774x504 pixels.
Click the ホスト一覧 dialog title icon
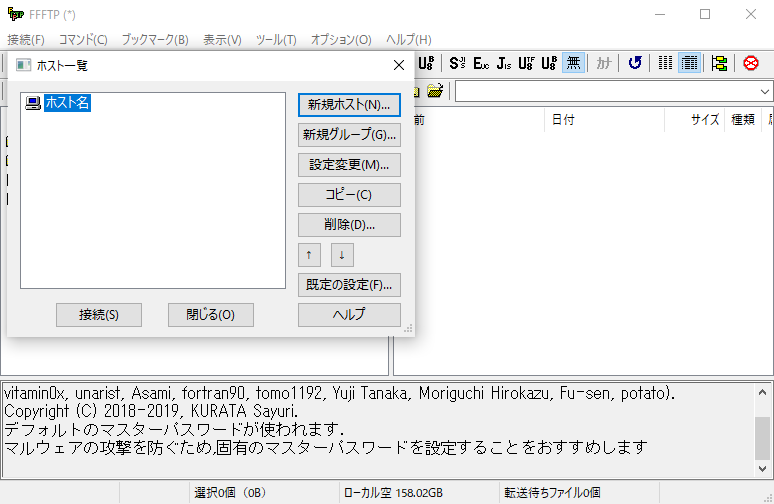(23, 65)
